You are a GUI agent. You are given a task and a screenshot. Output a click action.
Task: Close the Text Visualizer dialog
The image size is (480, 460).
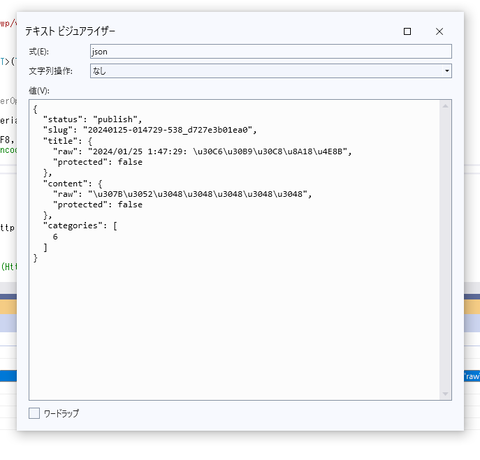pos(439,31)
